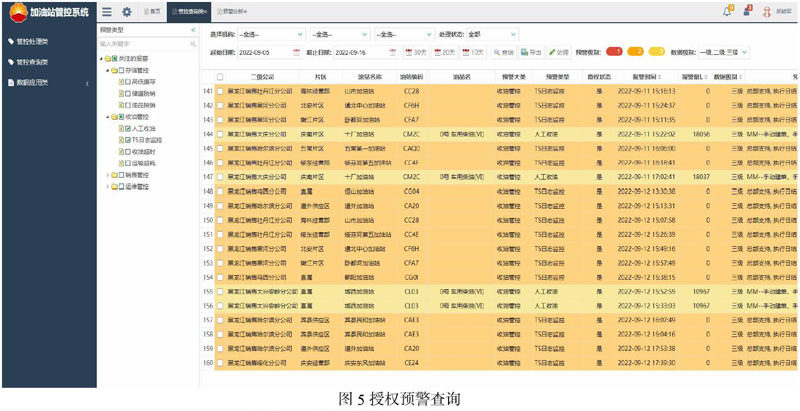Click the hamburger menu icon in header
Screen dimensions: 800x411
pos(107,12)
